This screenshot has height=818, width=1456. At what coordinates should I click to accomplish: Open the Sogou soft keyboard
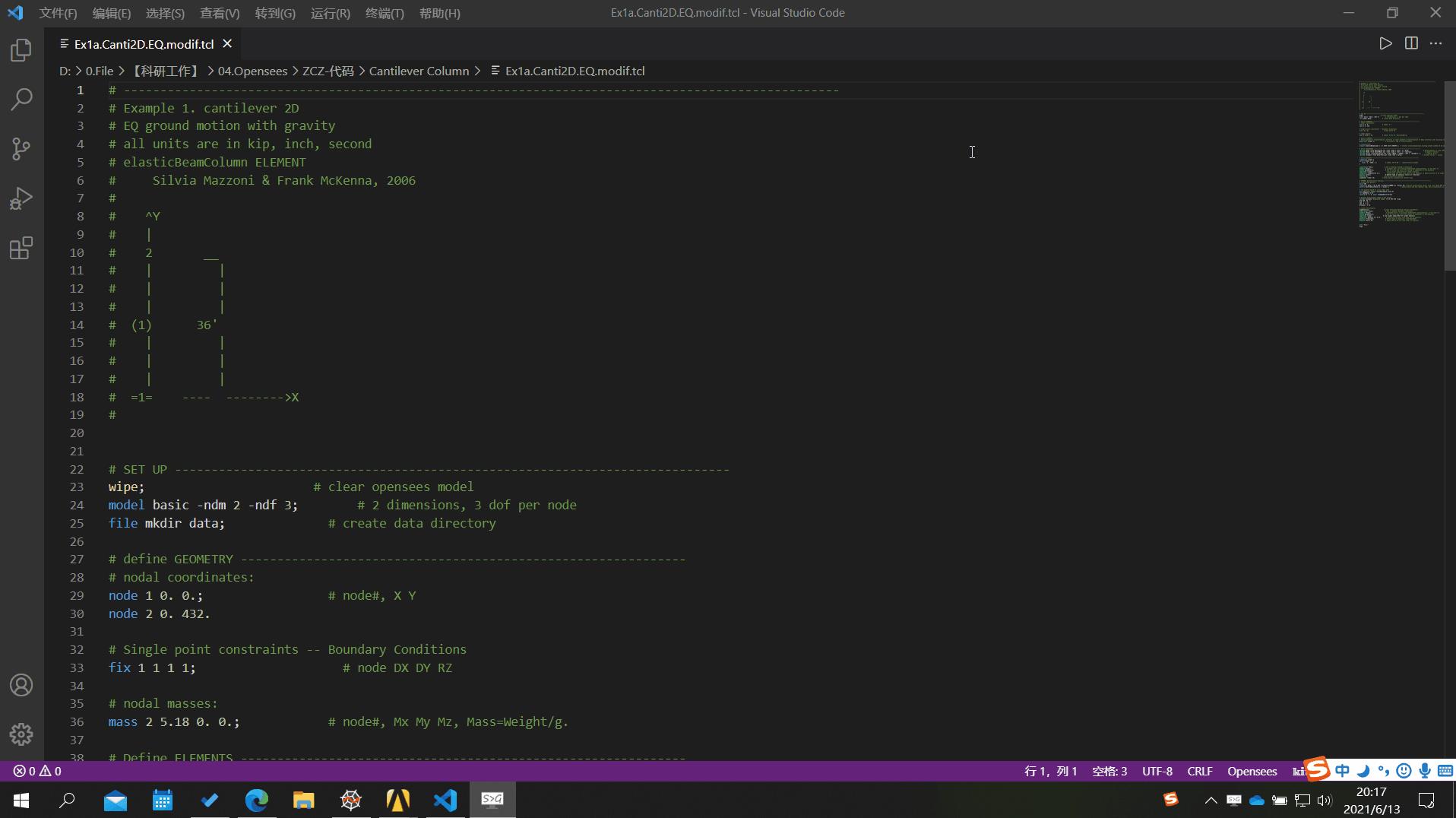coord(1445,770)
